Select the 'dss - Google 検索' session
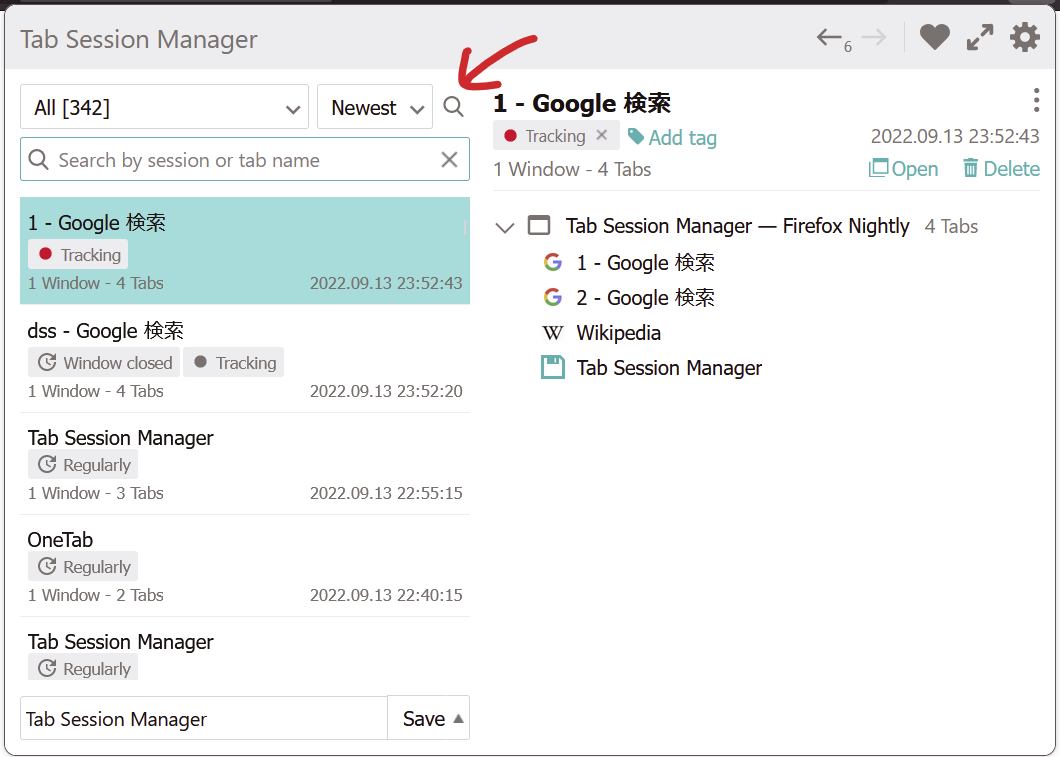This screenshot has width=1060, height=757. pos(245,359)
